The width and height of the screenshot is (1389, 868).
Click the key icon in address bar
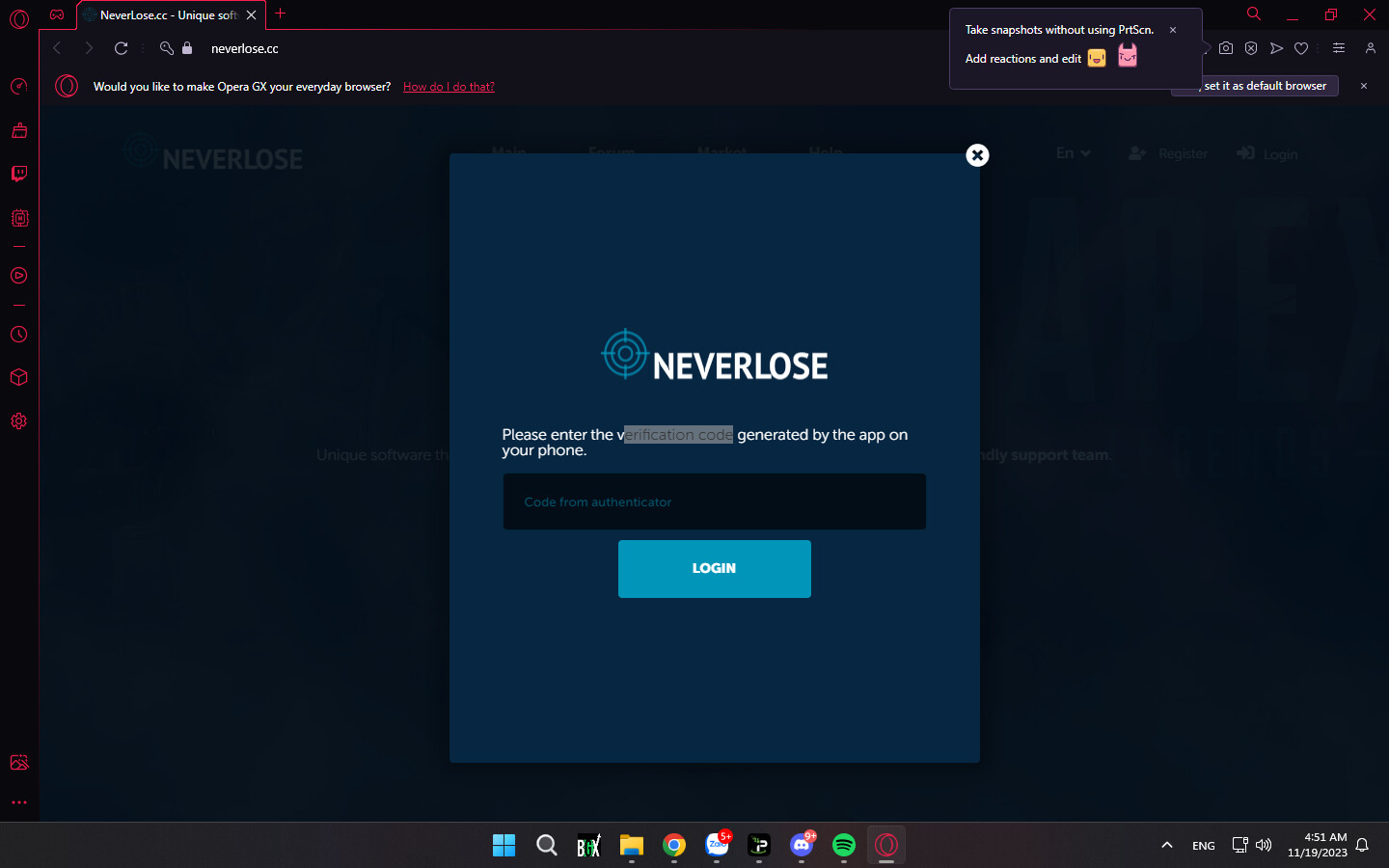pos(167,48)
